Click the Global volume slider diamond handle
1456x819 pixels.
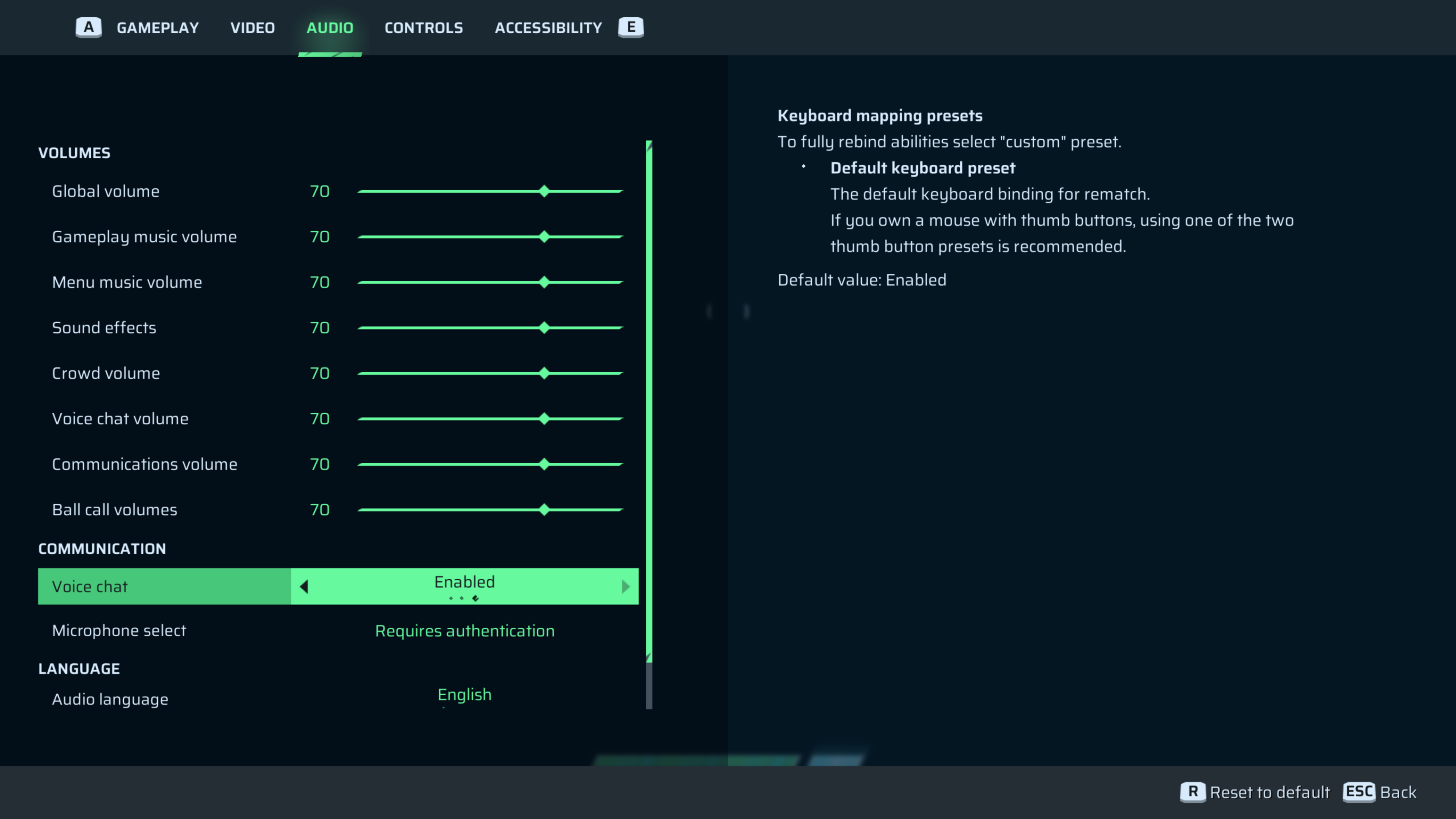coord(544,191)
